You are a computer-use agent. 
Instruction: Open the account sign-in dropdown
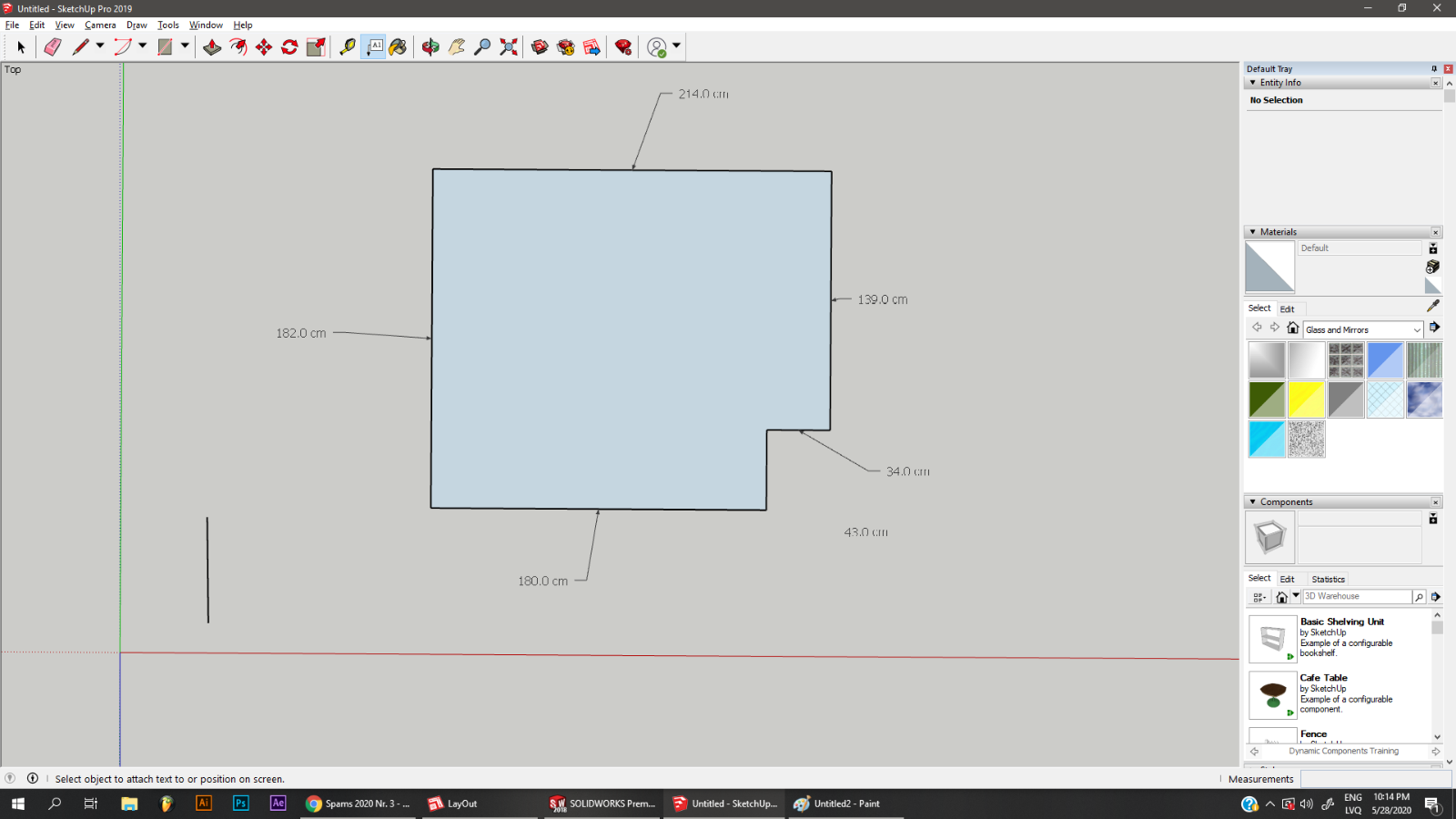pyautogui.click(x=676, y=46)
